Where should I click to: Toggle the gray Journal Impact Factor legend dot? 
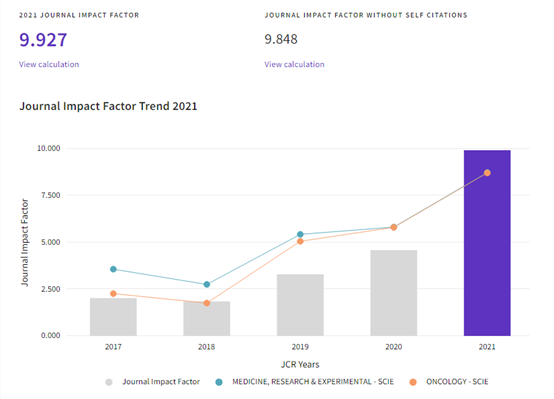click(109, 382)
